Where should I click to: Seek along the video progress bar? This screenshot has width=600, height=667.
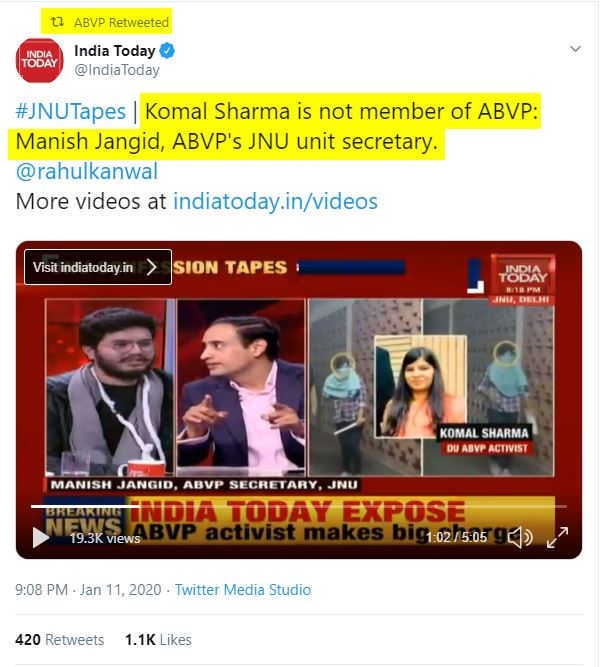299,506
